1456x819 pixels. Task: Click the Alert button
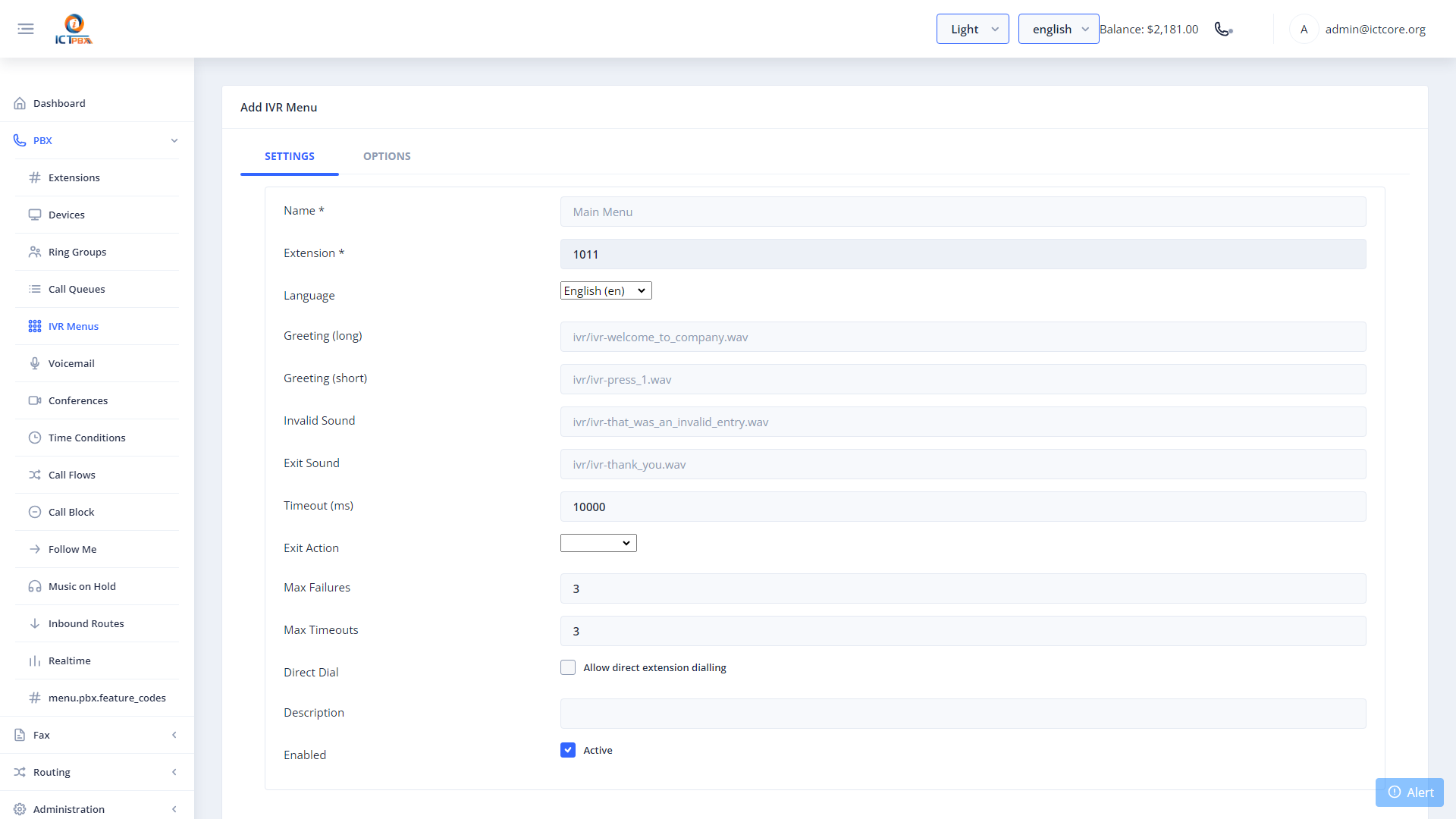click(x=1410, y=792)
